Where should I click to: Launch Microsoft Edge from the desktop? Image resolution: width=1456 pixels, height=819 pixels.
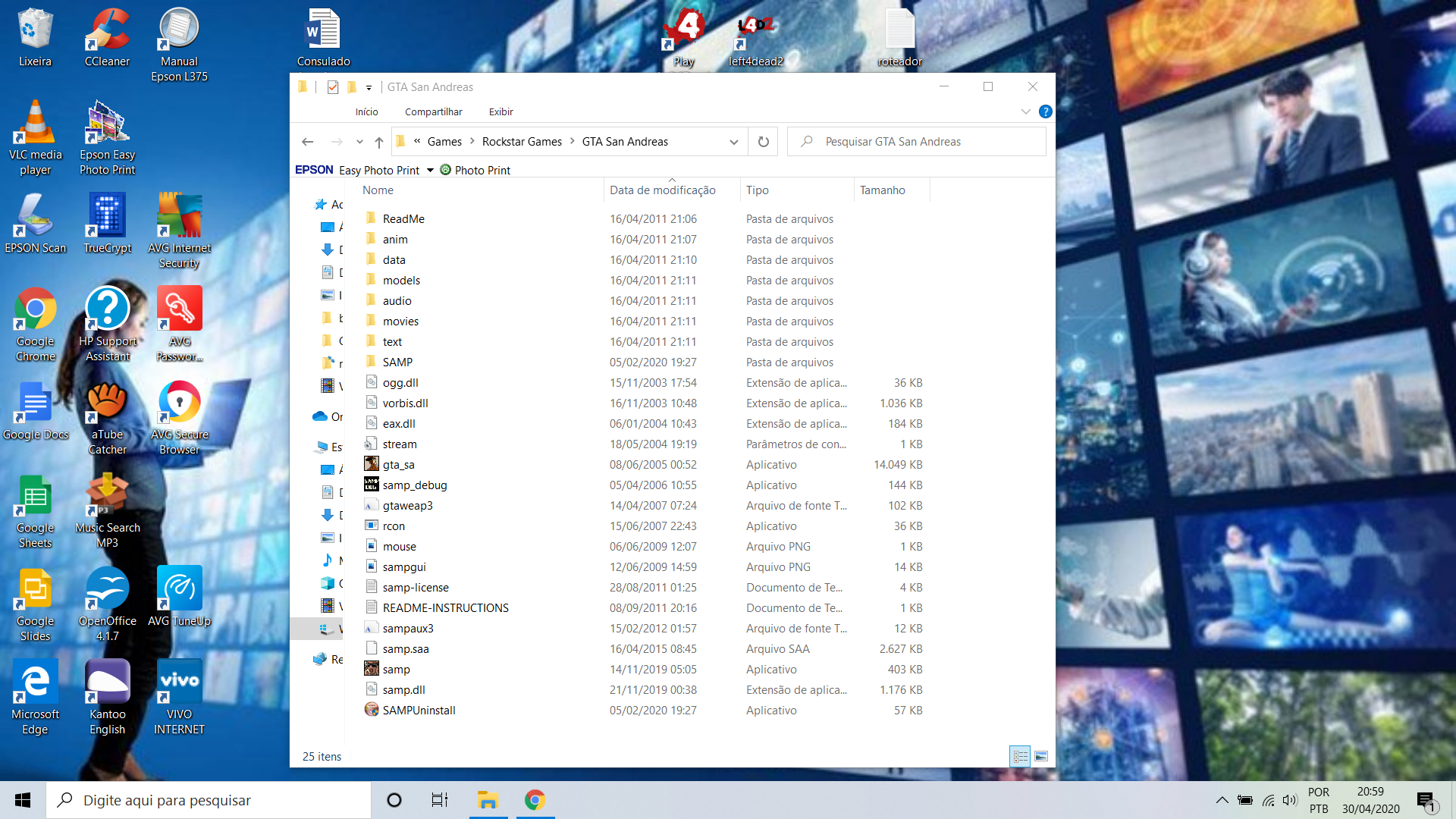coord(35,698)
